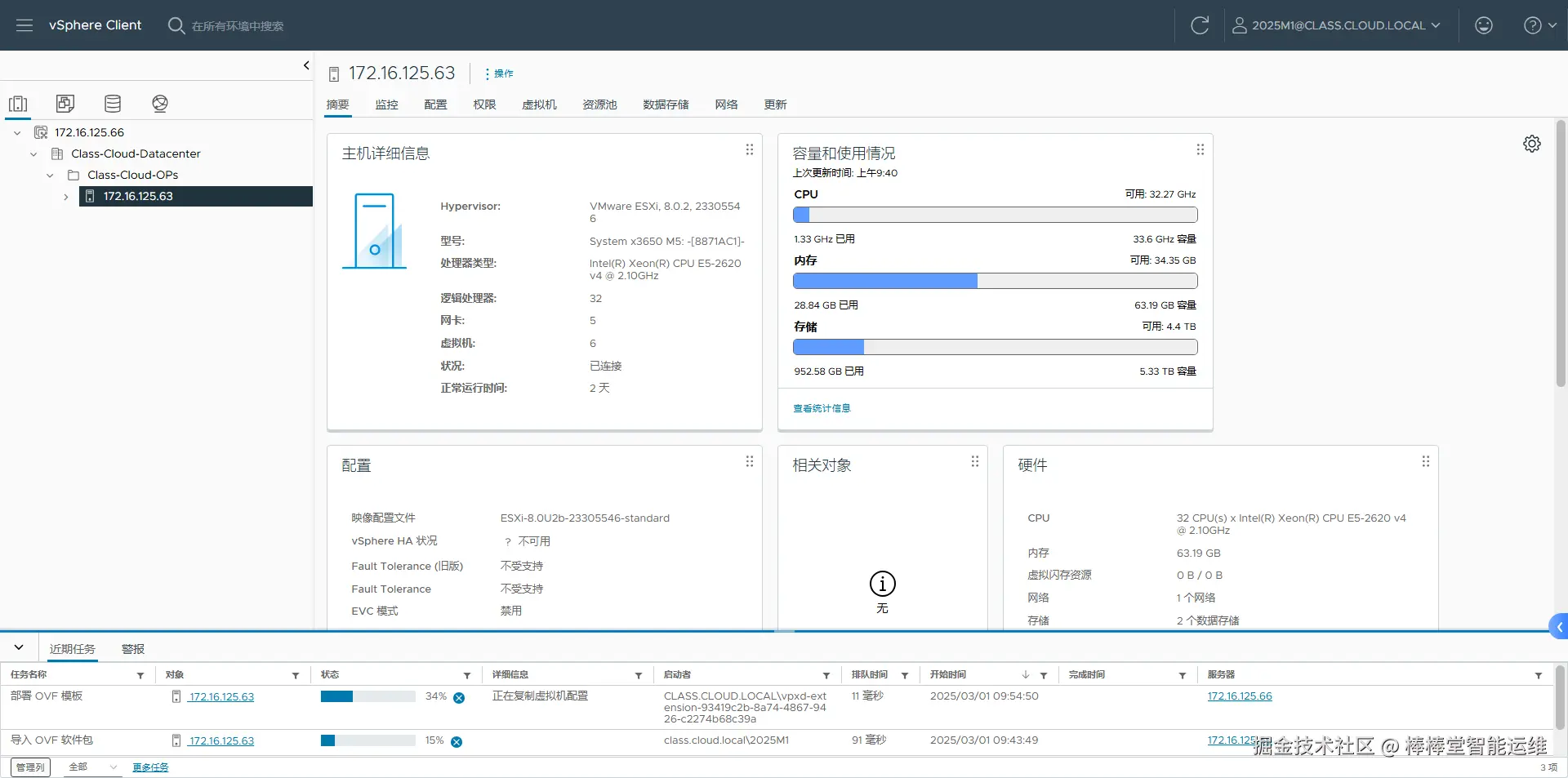Open the 网络 tab
Viewport: 1568px width, 778px height.
click(x=726, y=104)
